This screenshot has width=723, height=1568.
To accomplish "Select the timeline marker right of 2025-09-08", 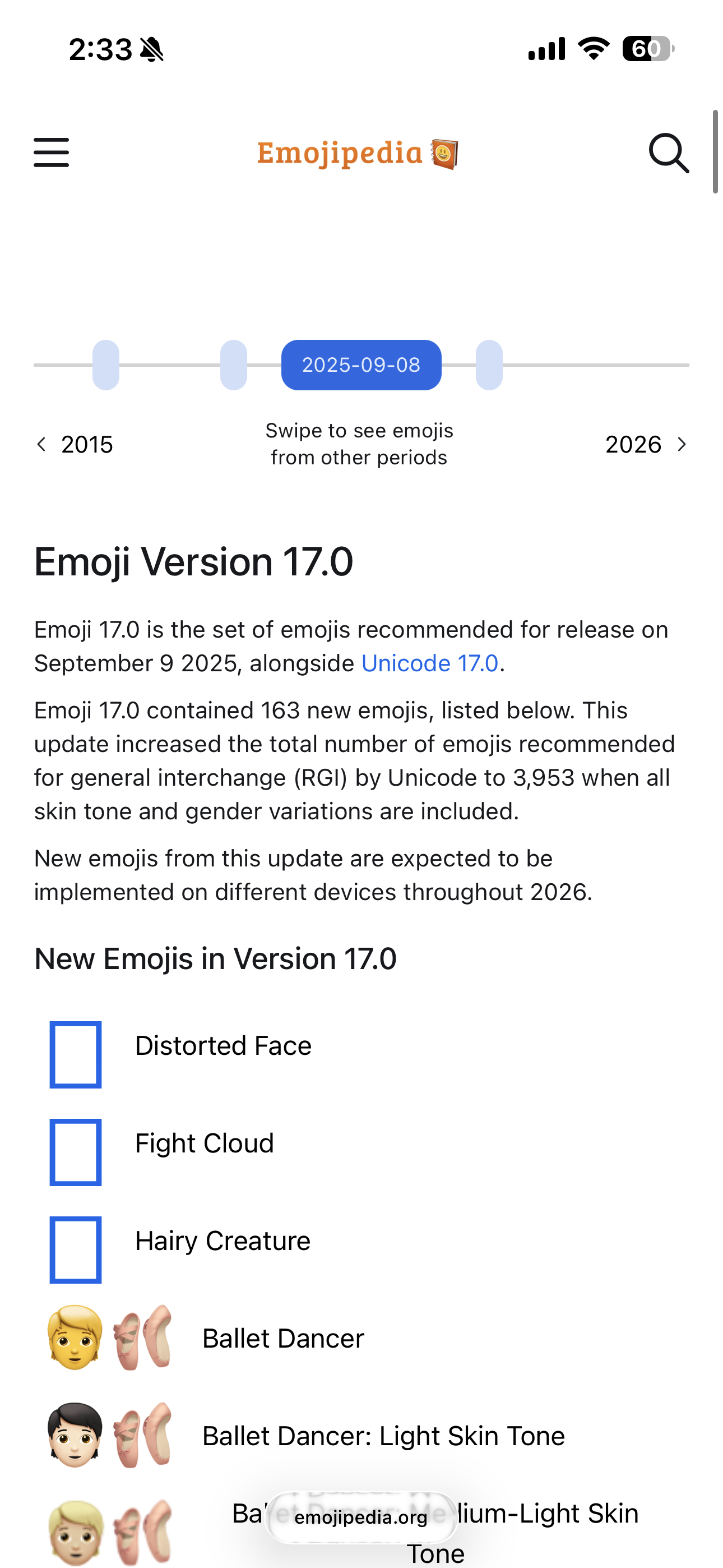I will (x=489, y=365).
